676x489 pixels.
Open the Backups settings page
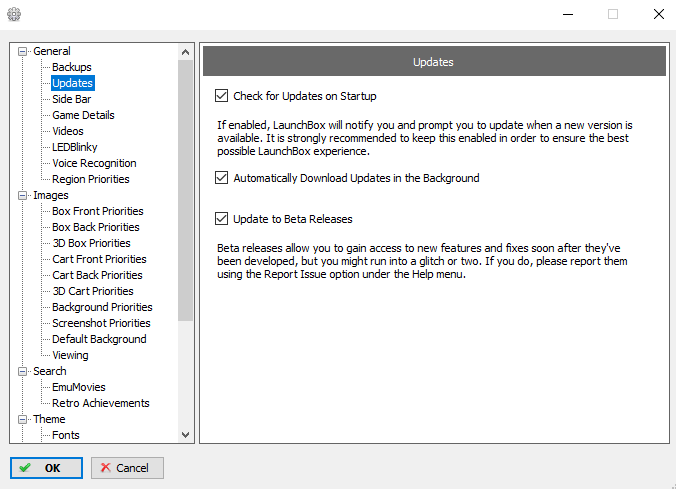point(72,67)
